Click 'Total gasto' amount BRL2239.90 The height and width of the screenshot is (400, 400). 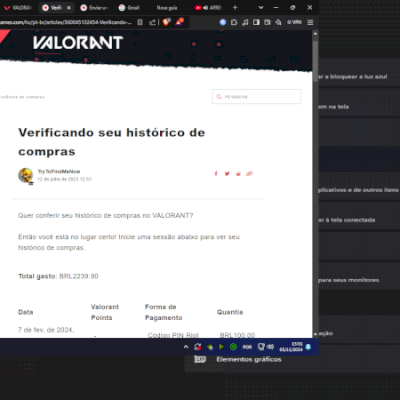(79, 276)
